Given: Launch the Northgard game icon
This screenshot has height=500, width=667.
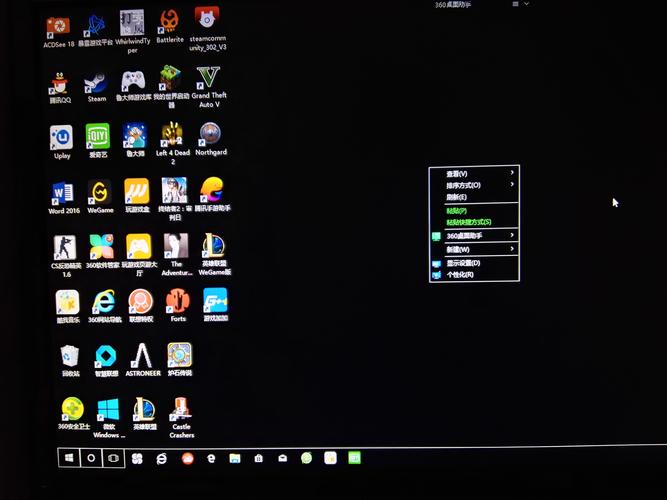Looking at the screenshot, I should tap(211, 139).
